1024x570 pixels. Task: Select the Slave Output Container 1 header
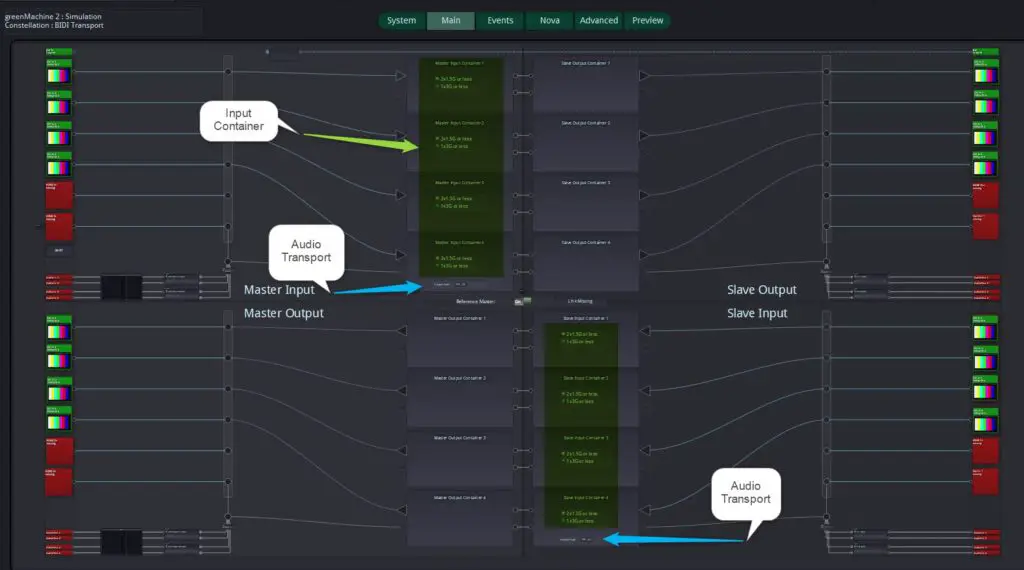[x=585, y=63]
